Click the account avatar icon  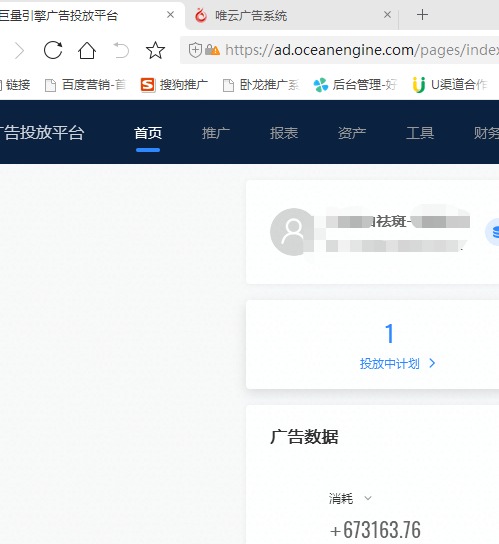click(x=294, y=232)
